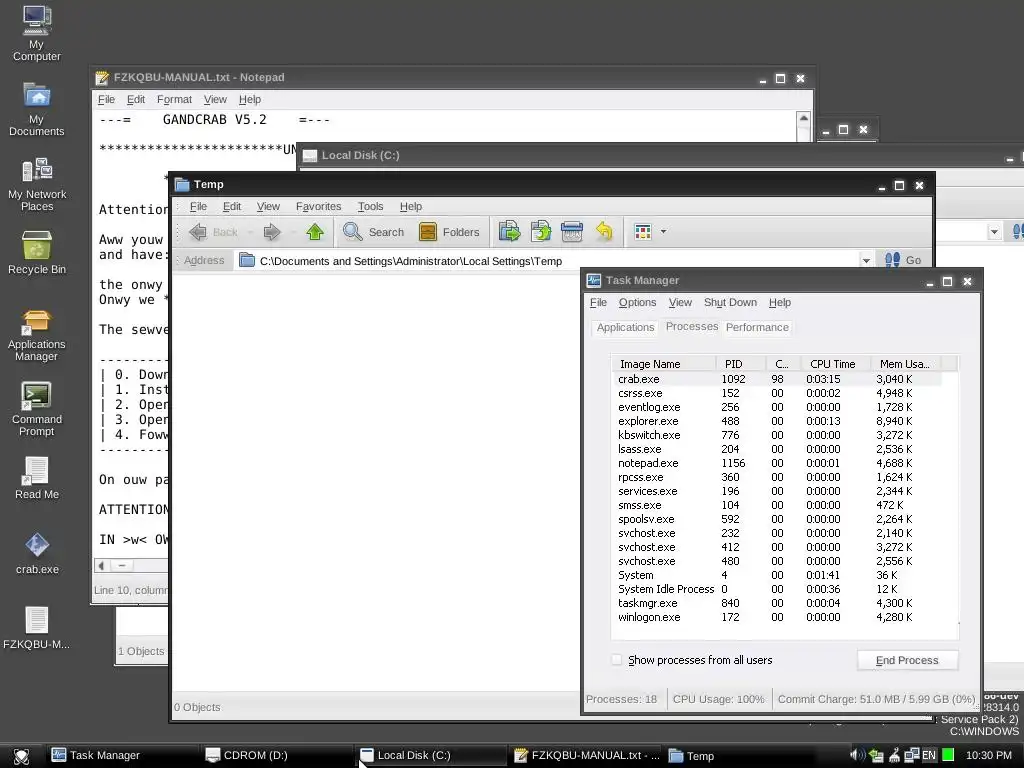Open Task Manager Shut Down menu
The height and width of the screenshot is (768, 1024).
pos(730,302)
